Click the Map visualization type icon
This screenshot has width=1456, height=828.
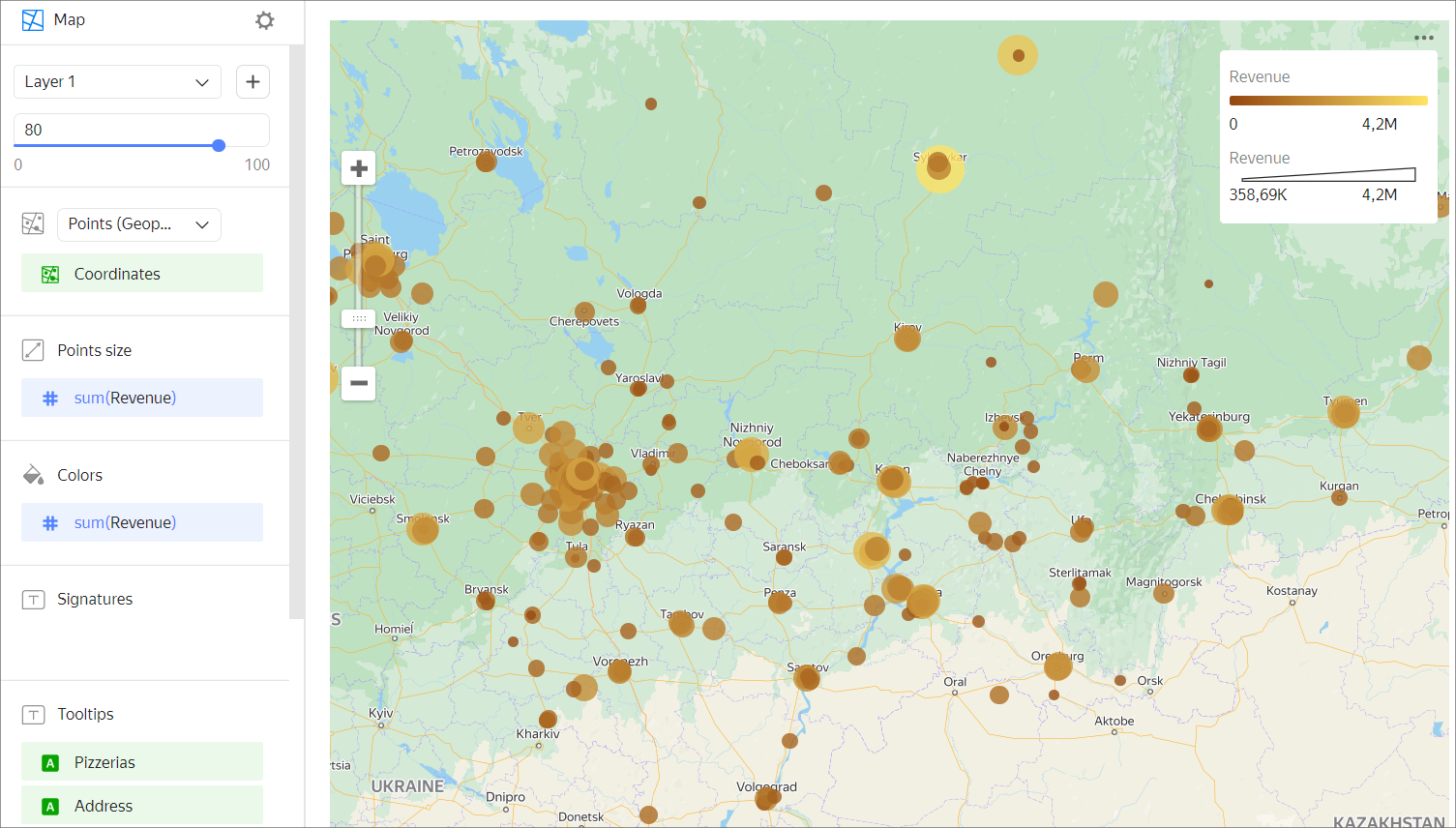click(33, 20)
